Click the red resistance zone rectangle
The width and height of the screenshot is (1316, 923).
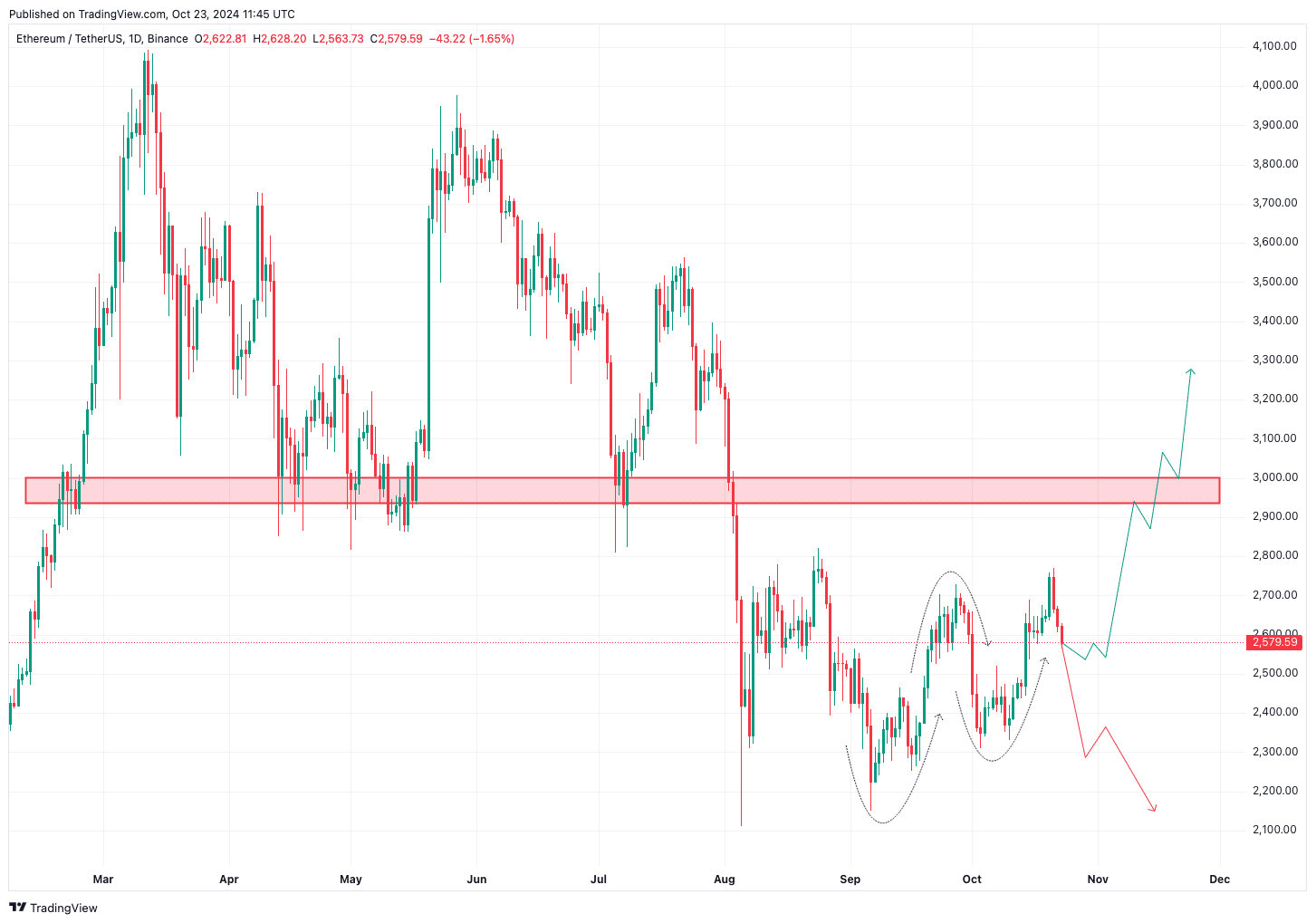click(622, 490)
